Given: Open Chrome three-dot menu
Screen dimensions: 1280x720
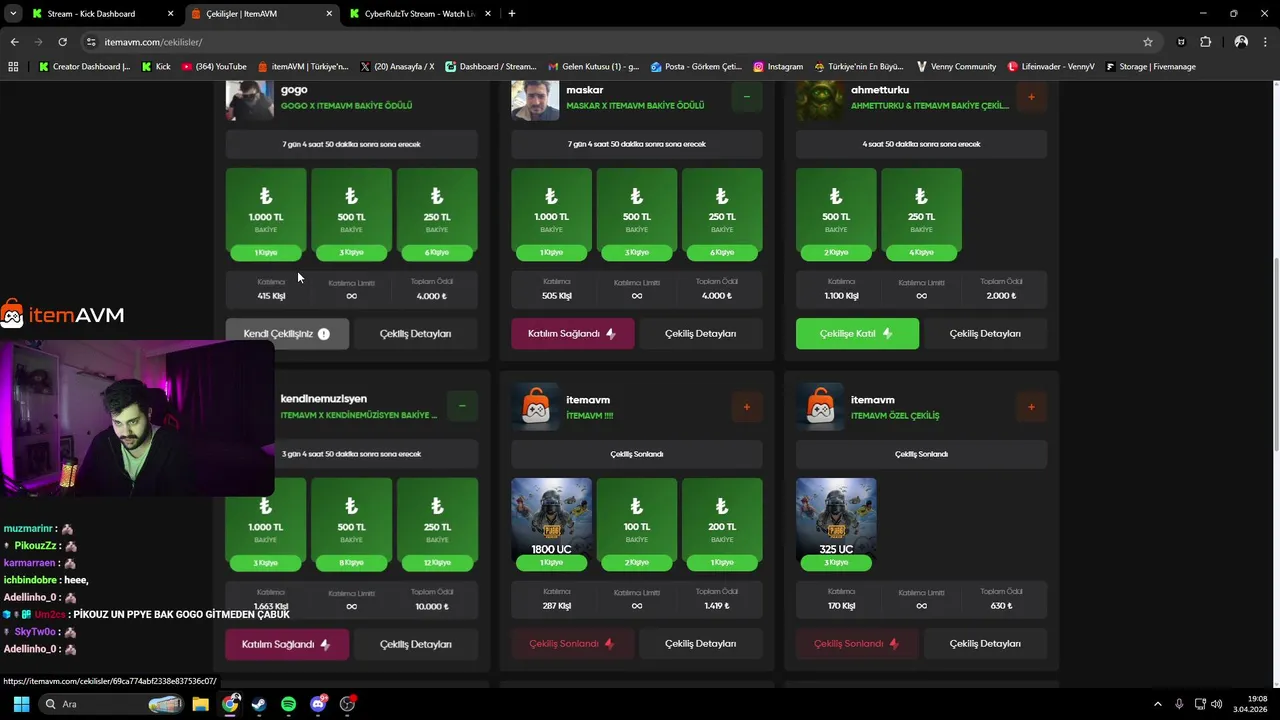Looking at the screenshot, I should pyautogui.click(x=1266, y=42).
